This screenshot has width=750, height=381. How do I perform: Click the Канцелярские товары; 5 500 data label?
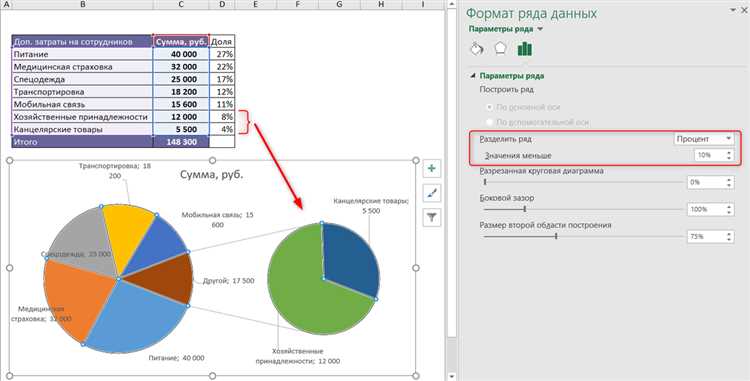(x=371, y=206)
